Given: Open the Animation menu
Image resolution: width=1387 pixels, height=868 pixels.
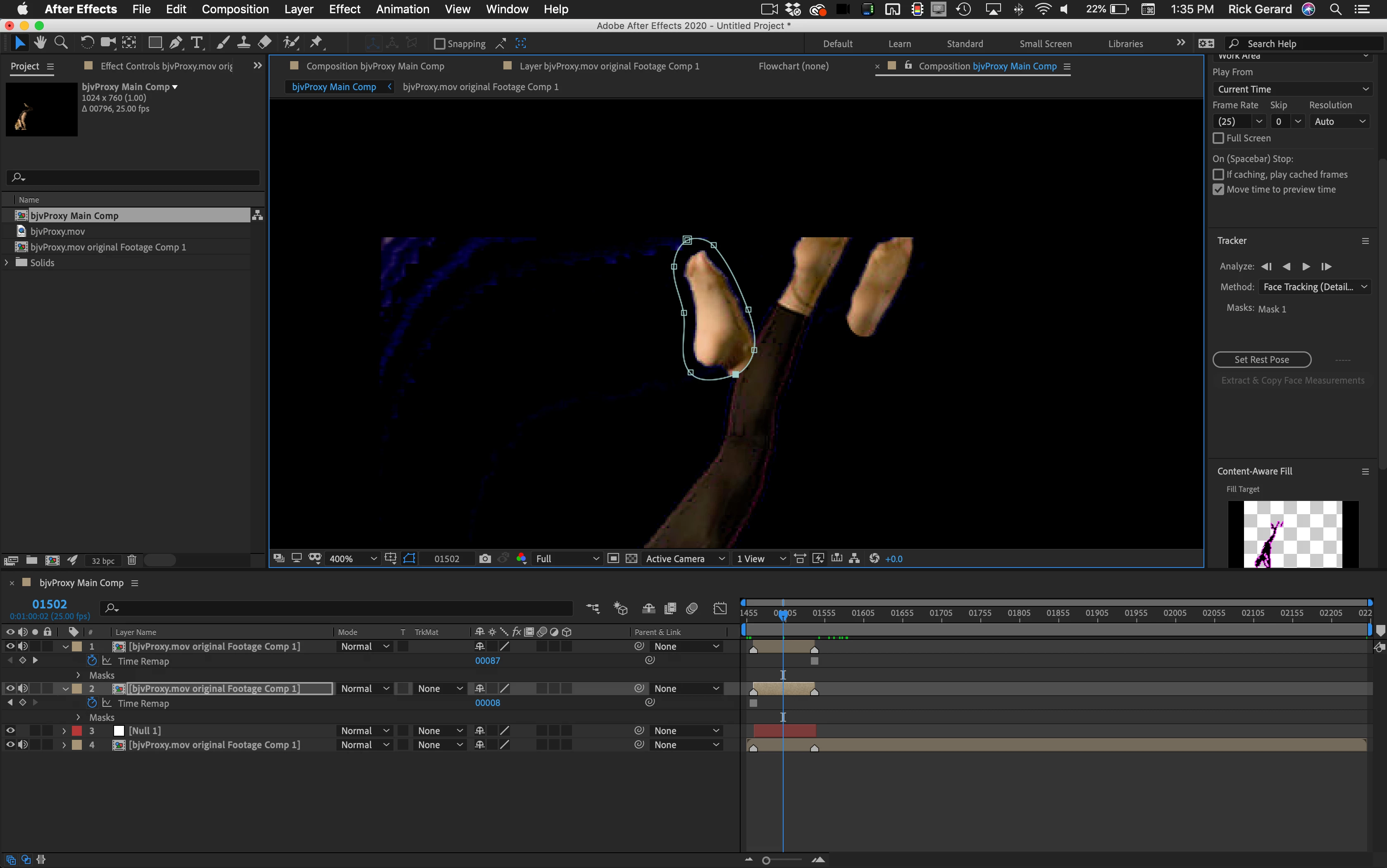Looking at the screenshot, I should 402,9.
